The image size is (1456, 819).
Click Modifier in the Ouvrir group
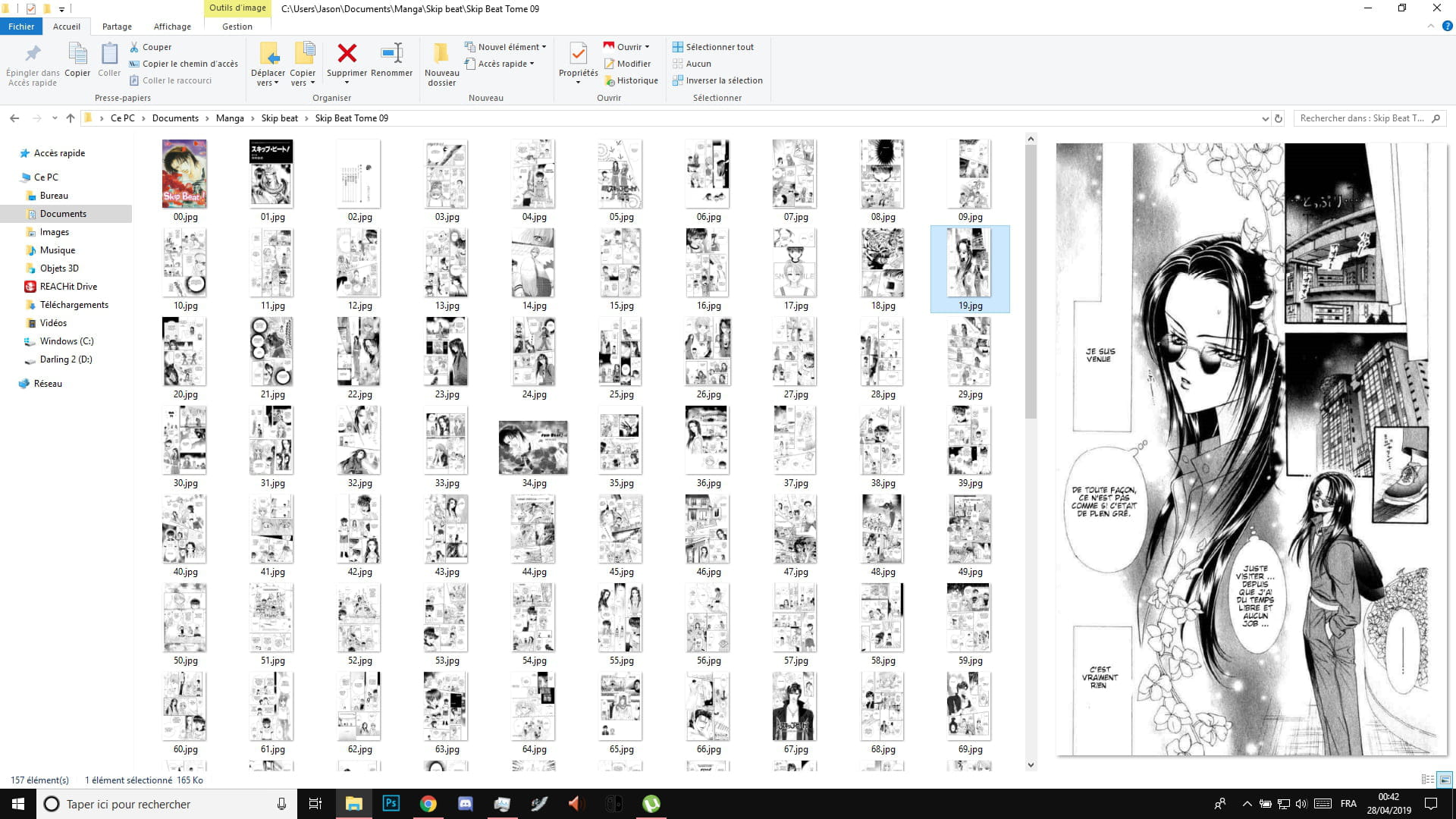[627, 64]
